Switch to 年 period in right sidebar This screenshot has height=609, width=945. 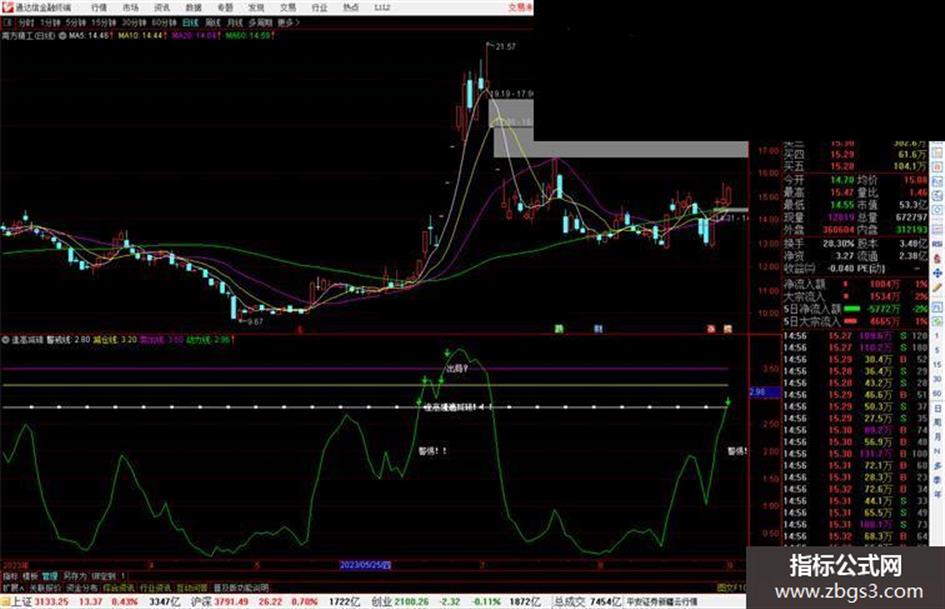coord(938,495)
